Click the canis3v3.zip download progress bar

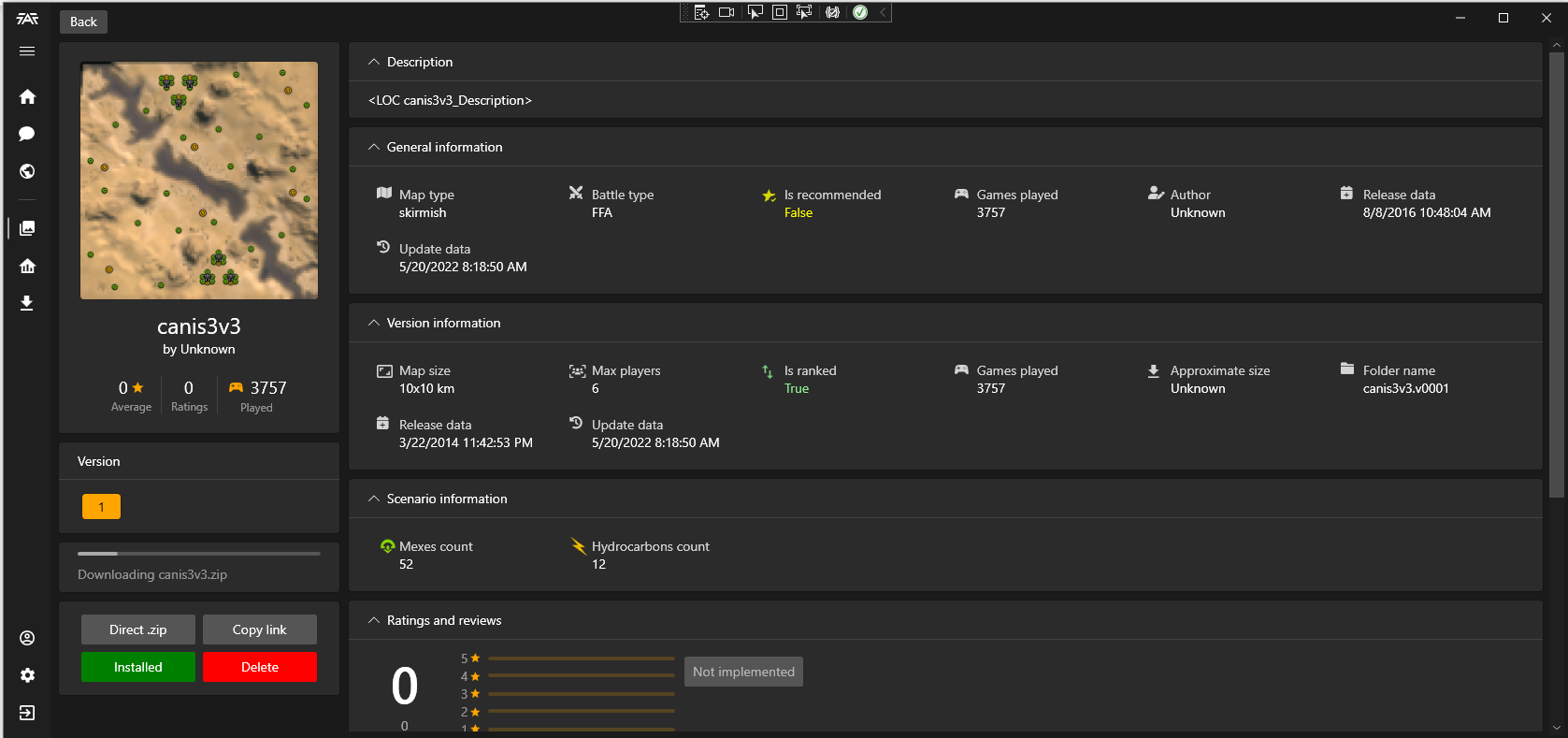199,554
